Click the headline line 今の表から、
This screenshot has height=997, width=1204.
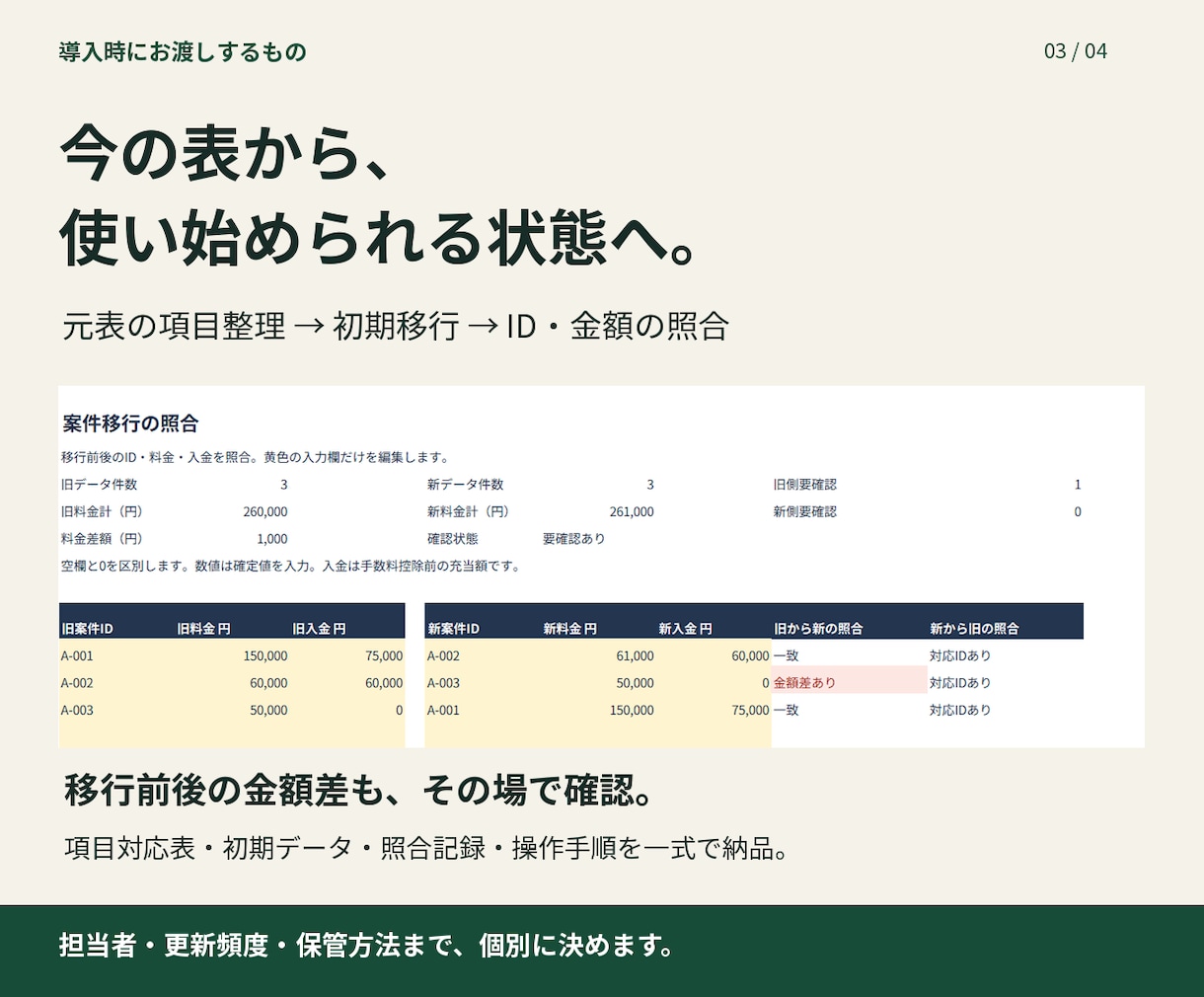coord(225,153)
